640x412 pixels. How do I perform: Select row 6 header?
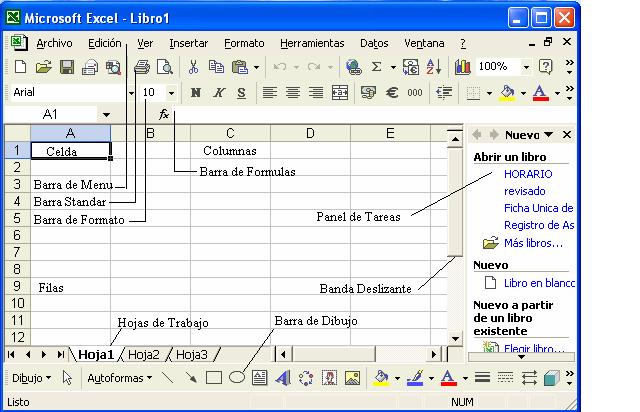17,235
